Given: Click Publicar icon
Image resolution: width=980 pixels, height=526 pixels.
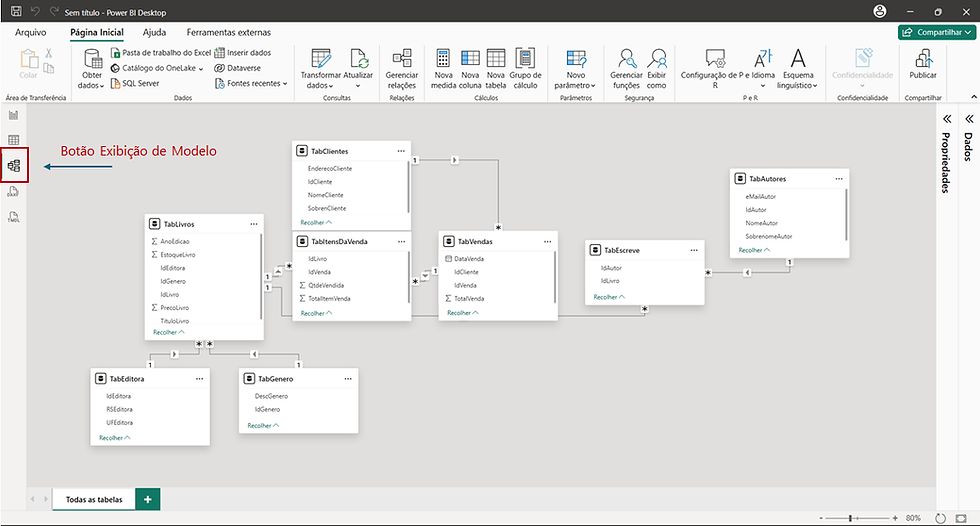Looking at the screenshot, I should (x=923, y=59).
